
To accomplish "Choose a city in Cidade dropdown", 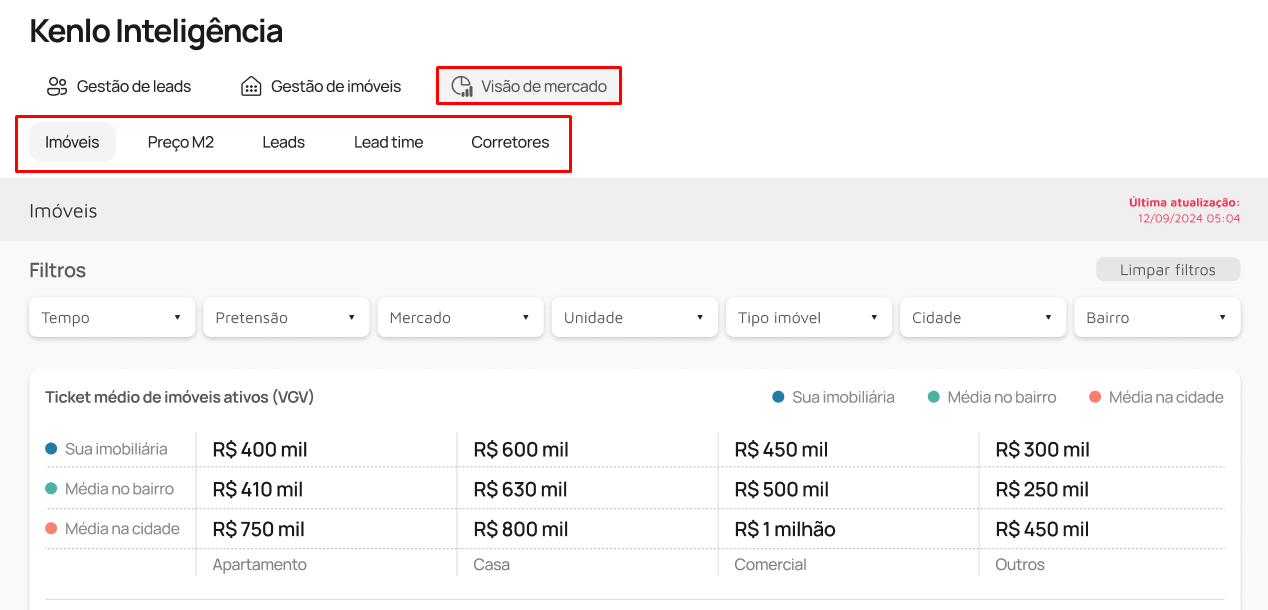I will point(983,317).
